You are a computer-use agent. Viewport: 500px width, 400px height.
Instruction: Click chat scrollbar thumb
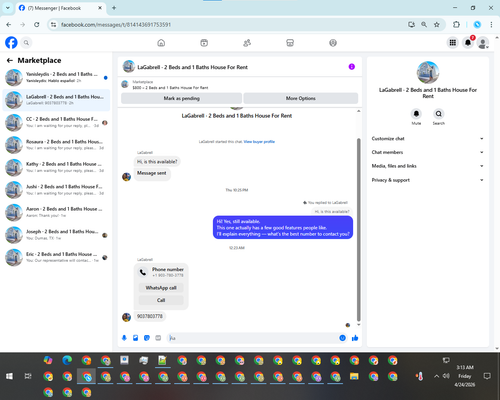click(x=359, y=230)
